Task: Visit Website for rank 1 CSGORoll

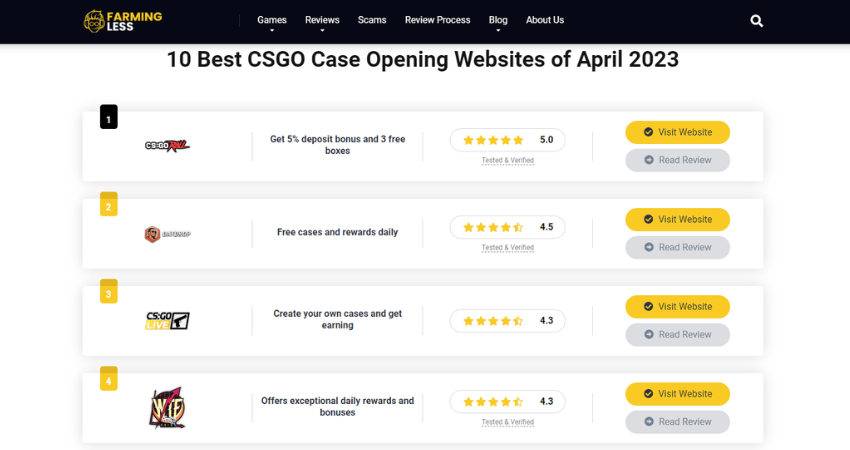Action: click(x=678, y=132)
